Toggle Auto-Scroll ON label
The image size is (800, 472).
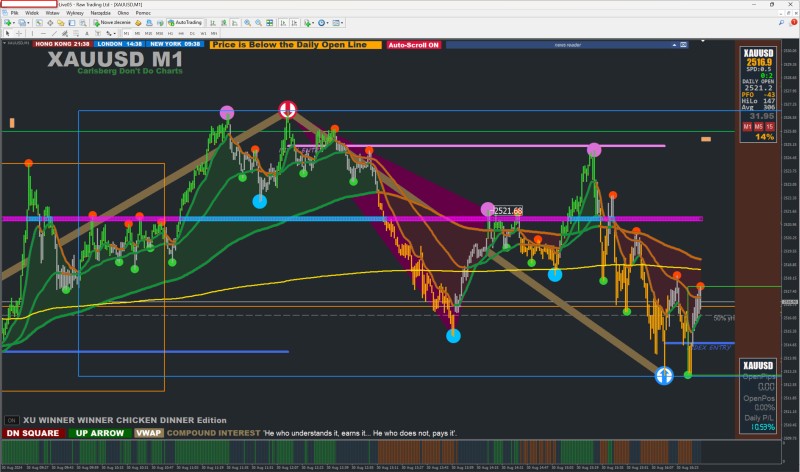click(413, 45)
